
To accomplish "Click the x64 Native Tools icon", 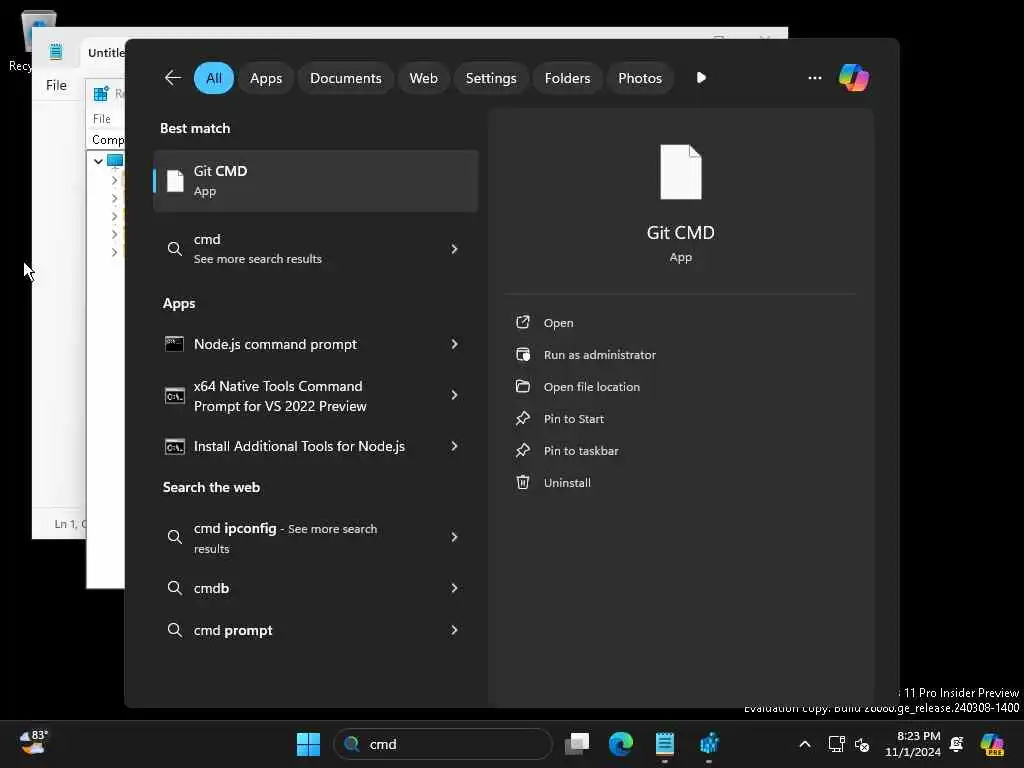I will [x=174, y=396].
